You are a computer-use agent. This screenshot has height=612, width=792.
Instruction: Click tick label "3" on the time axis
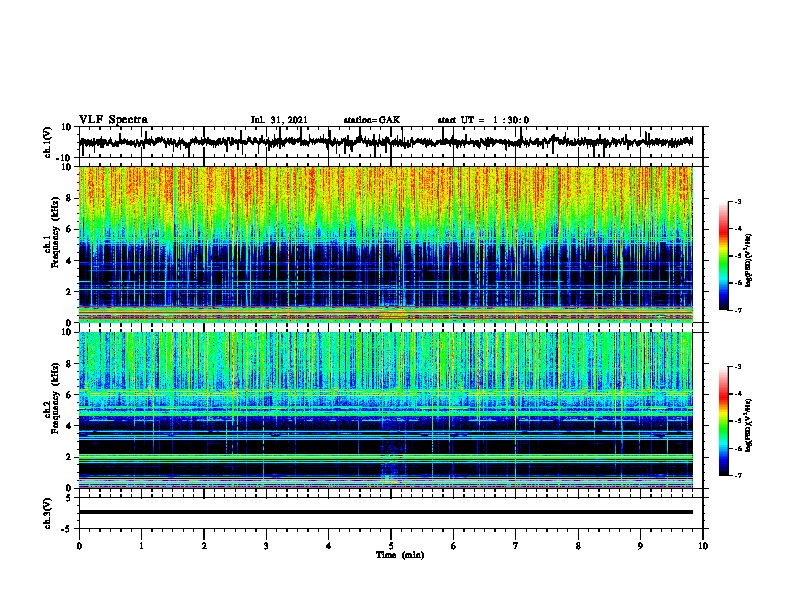[266, 546]
